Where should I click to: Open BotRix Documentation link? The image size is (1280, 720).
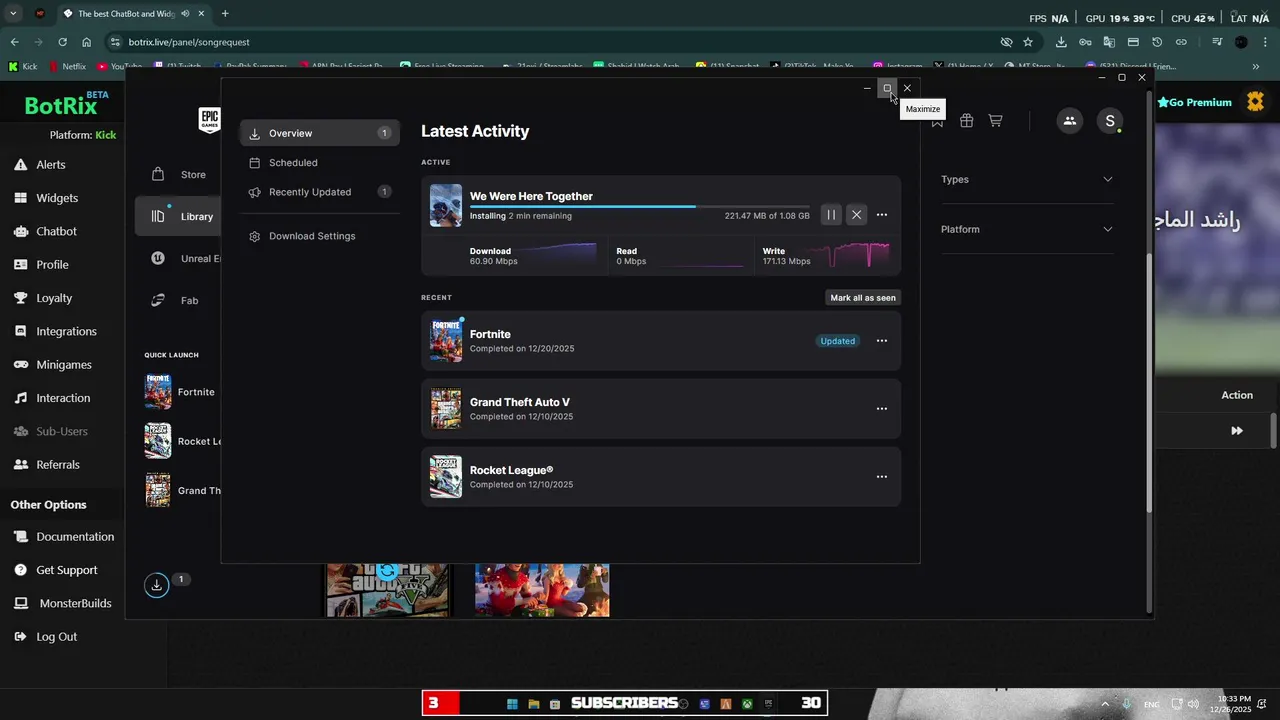[x=75, y=537]
